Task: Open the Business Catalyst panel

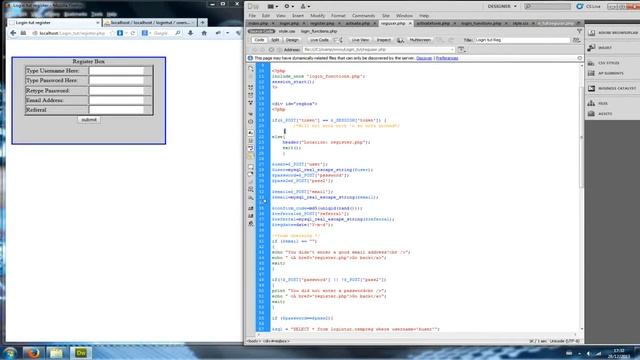Action: point(612,88)
